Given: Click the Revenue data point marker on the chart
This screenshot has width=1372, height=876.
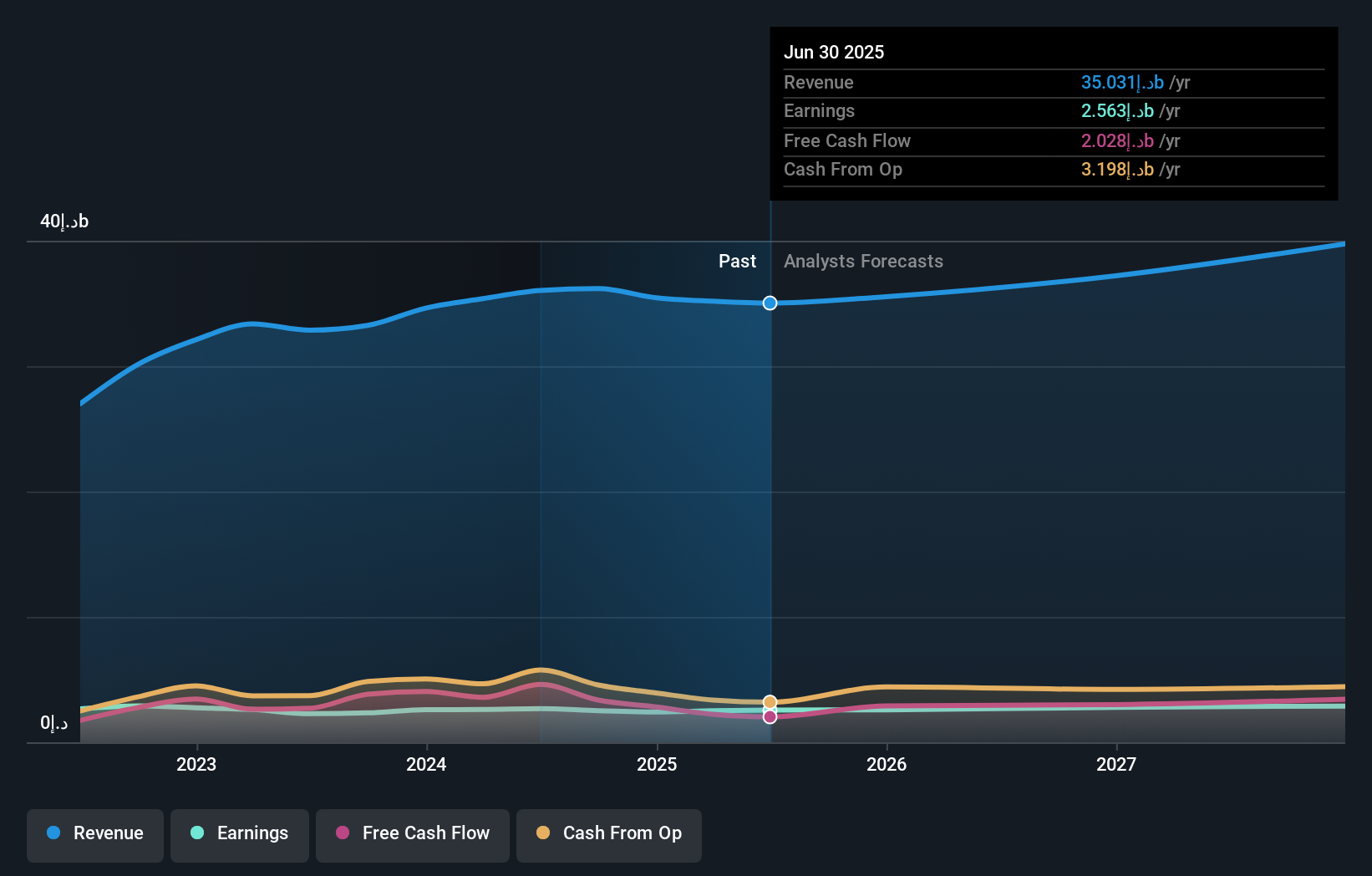Looking at the screenshot, I should tap(770, 303).
